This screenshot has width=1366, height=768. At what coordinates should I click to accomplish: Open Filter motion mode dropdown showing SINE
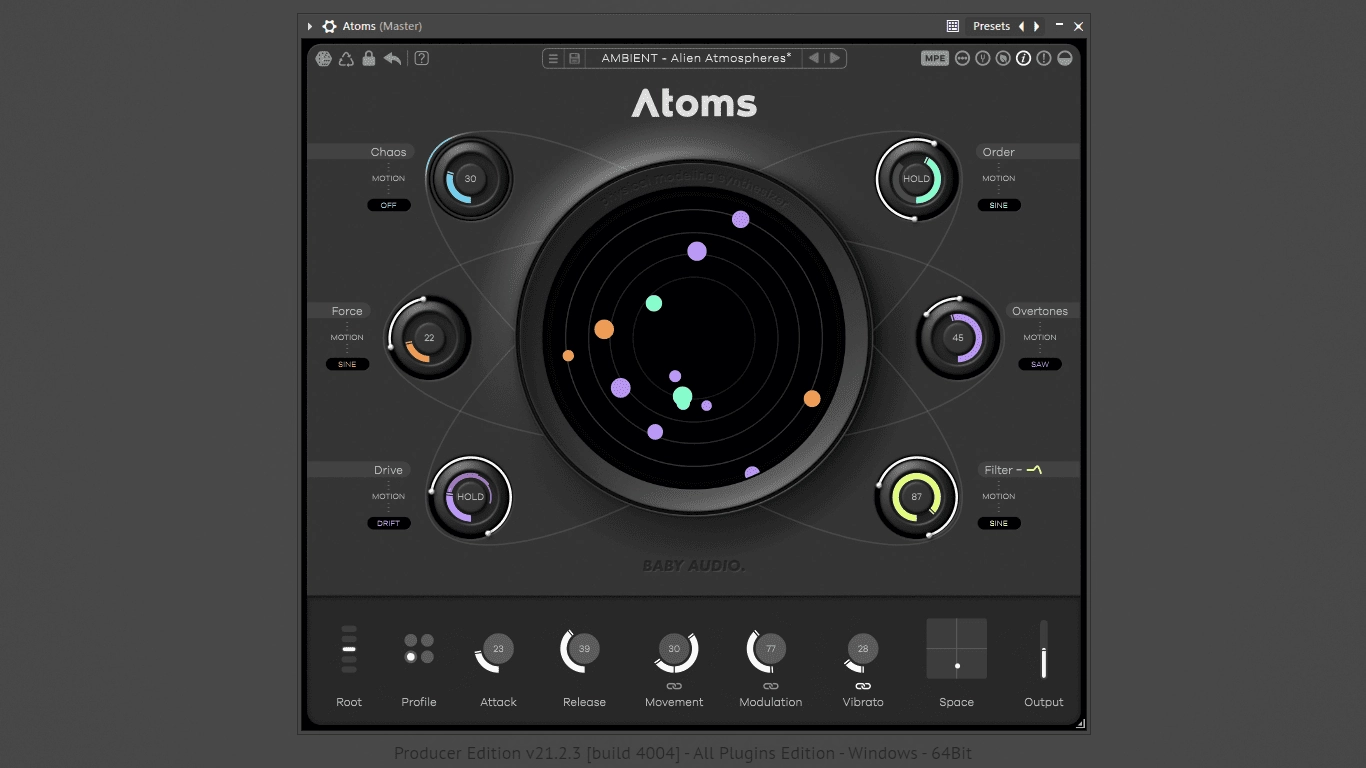click(x=999, y=523)
